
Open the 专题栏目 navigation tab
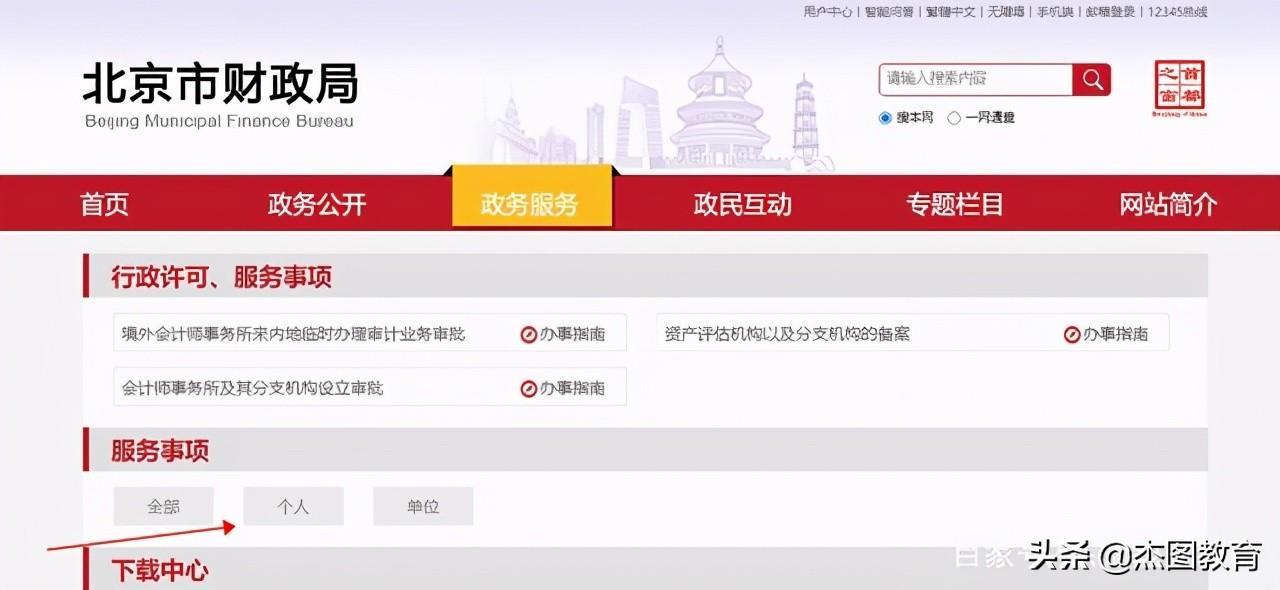955,205
